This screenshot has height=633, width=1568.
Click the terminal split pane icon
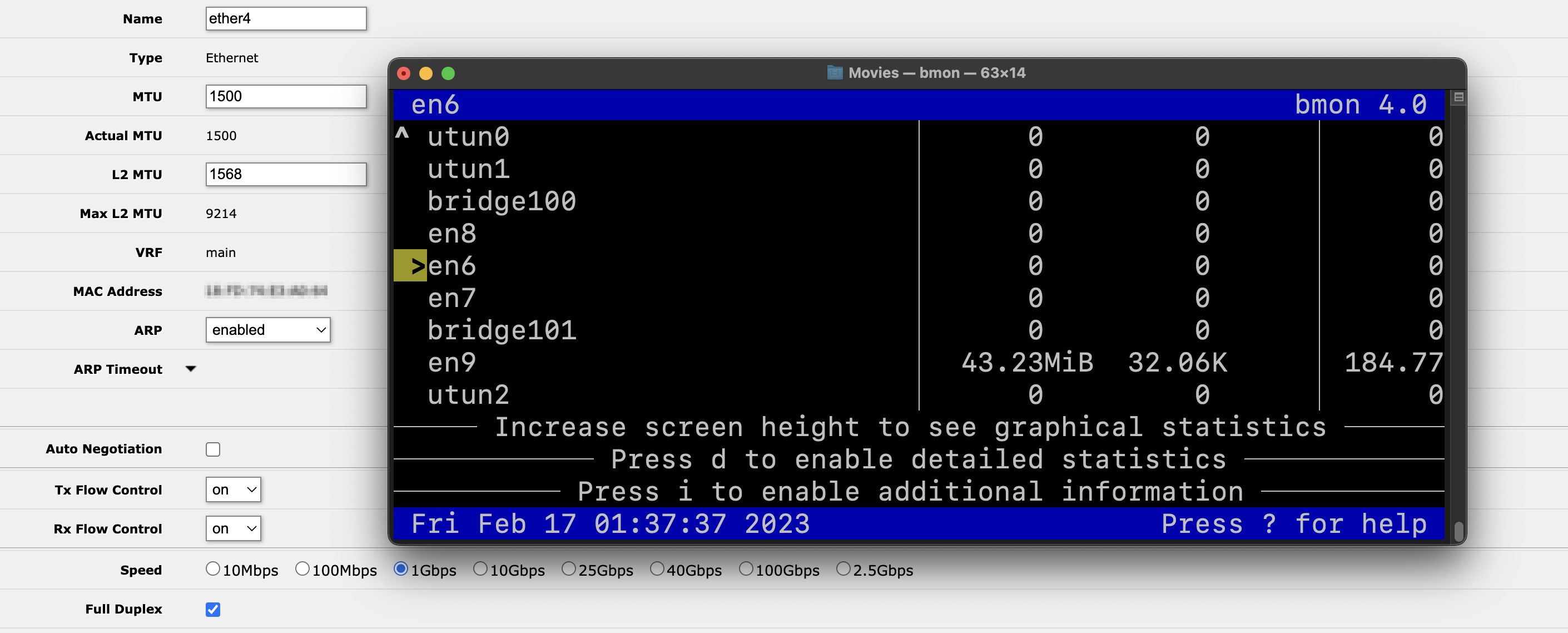coord(1458,97)
